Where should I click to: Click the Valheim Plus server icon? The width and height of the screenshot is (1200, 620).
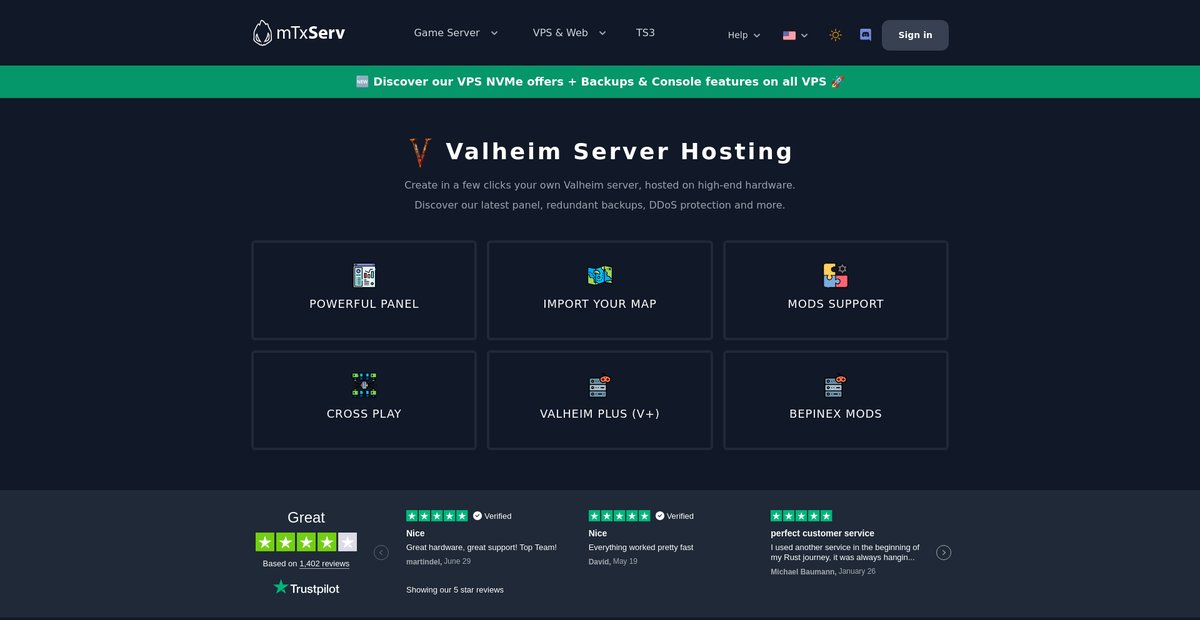[600, 386]
